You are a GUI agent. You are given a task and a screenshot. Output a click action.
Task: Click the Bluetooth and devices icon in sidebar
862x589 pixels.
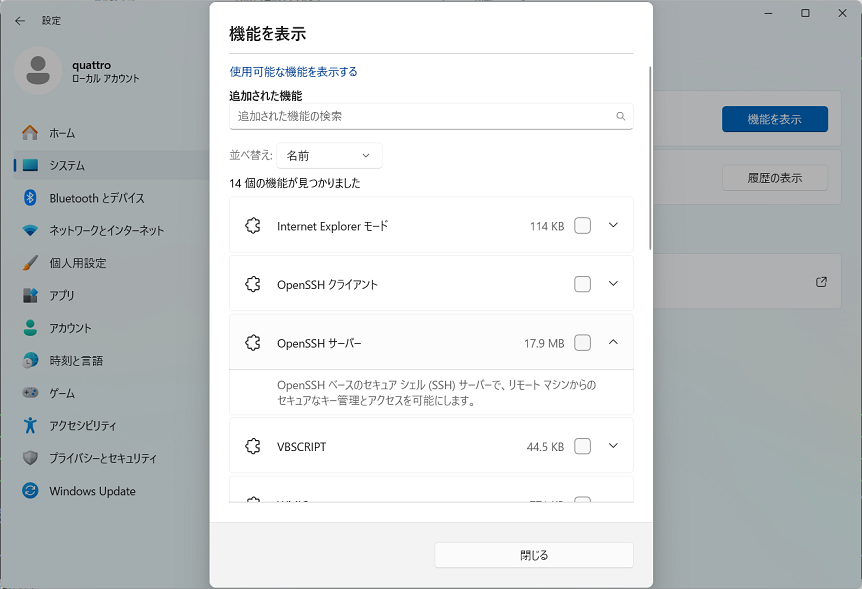click(30, 198)
